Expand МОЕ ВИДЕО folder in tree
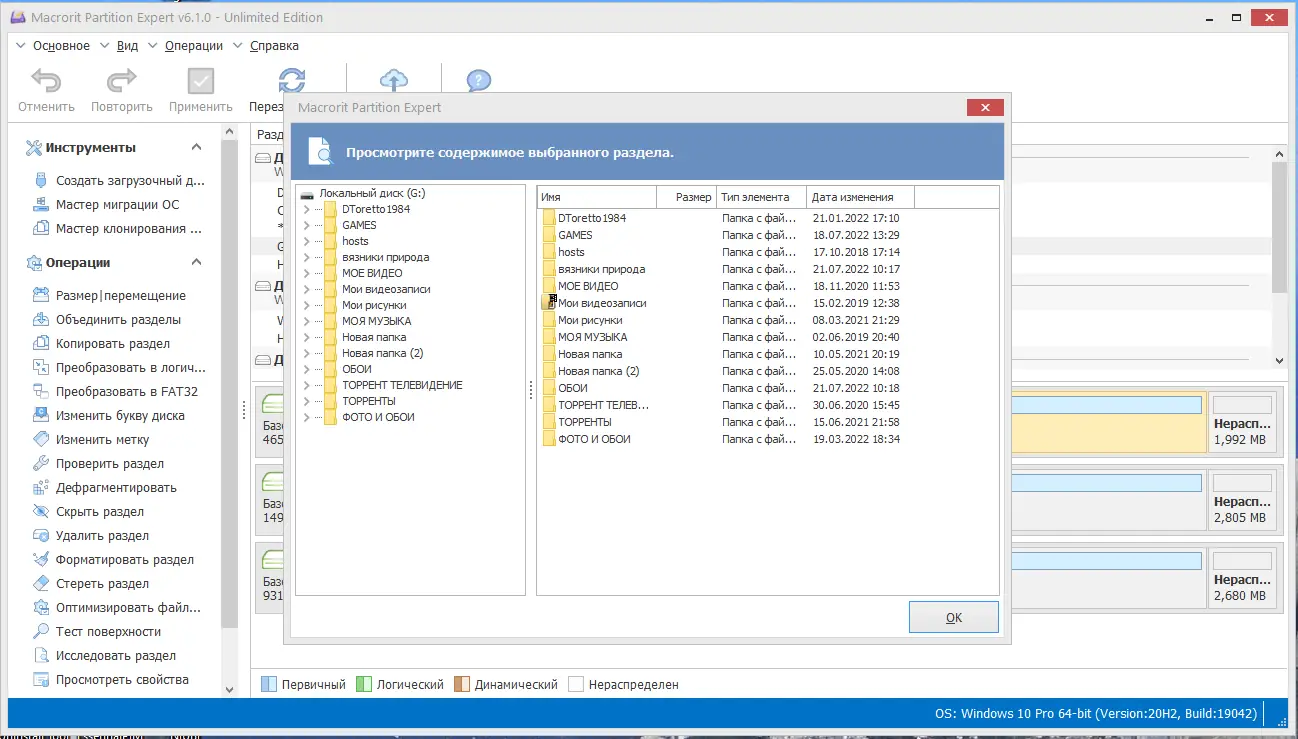 pyautogui.click(x=307, y=273)
